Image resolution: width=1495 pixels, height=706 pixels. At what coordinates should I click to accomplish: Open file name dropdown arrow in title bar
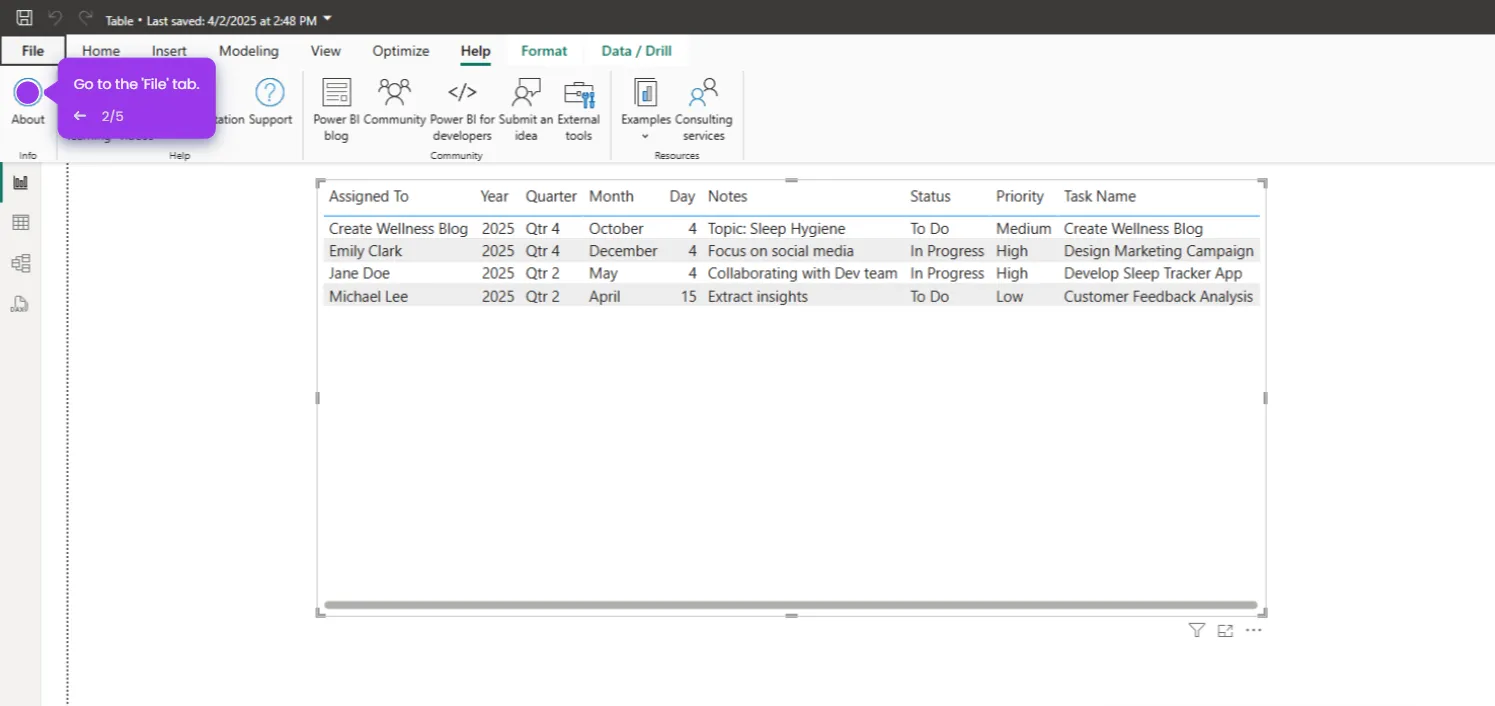coord(328,19)
